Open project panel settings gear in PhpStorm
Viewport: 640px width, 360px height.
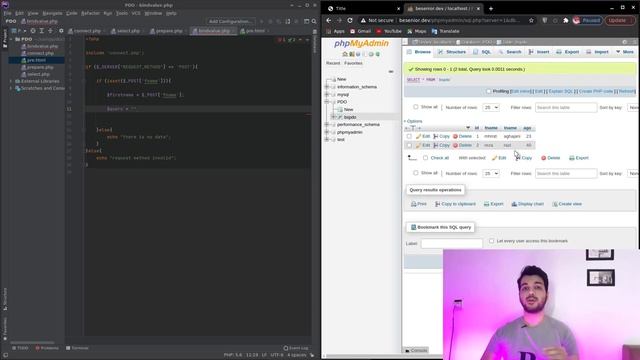[x=61, y=31]
